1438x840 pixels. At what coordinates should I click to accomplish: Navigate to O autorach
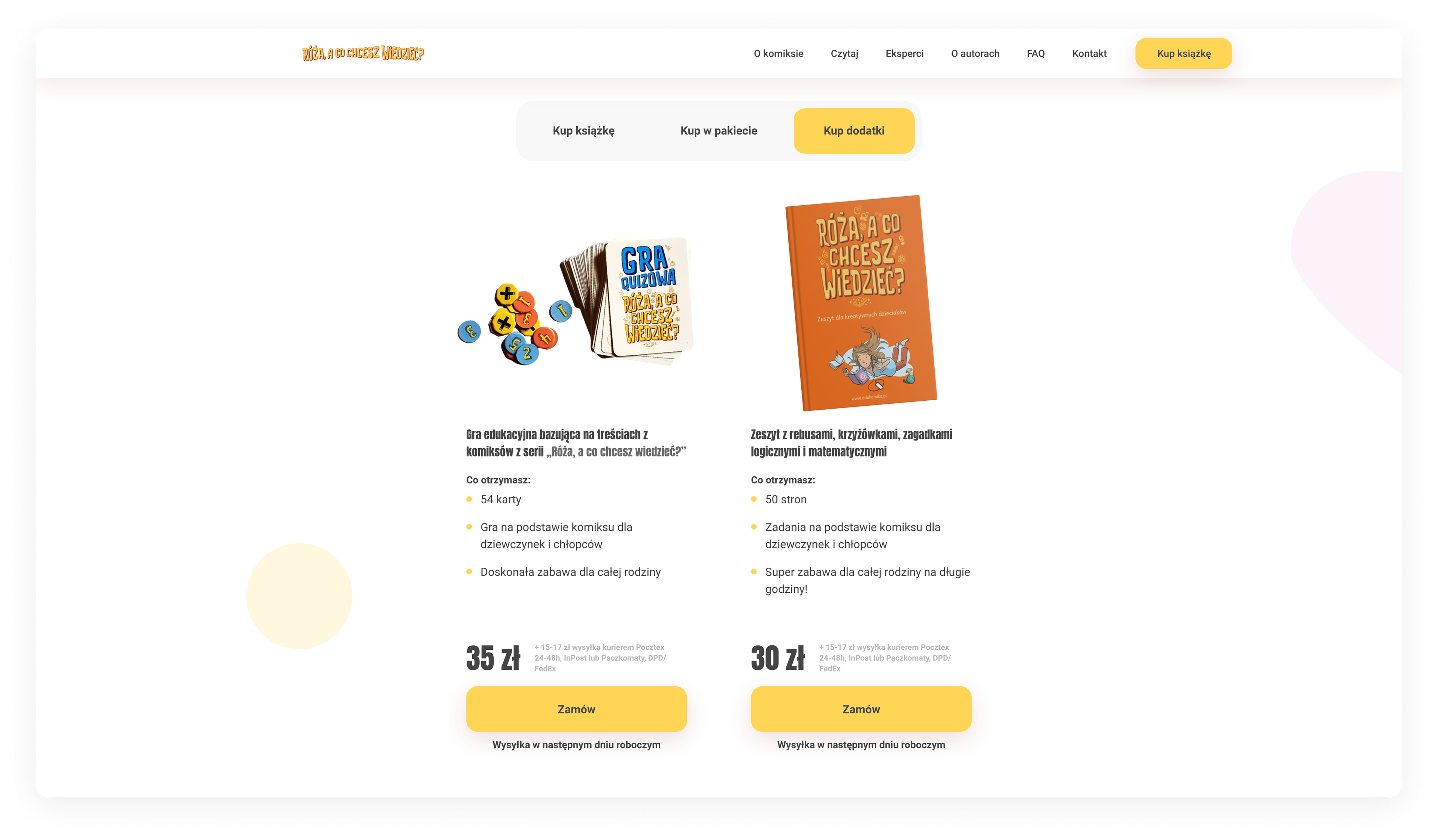[x=975, y=54]
